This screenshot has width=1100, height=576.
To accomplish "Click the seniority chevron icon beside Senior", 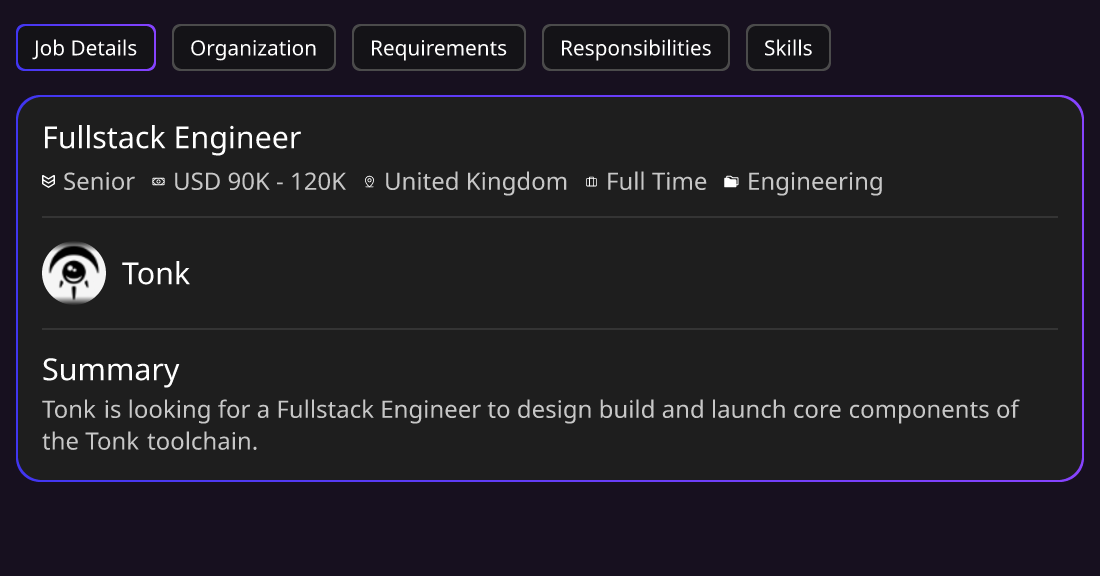I will pos(48,182).
